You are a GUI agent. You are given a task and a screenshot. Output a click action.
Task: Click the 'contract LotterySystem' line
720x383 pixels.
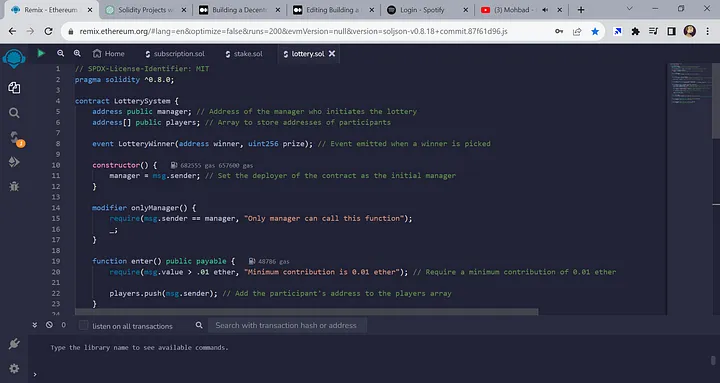[x=127, y=101]
